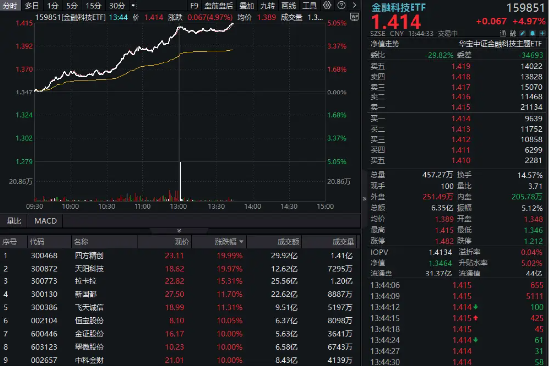Select the 30分 interval tab
The height and width of the screenshot is (367, 550).
pyautogui.click(x=117, y=6)
